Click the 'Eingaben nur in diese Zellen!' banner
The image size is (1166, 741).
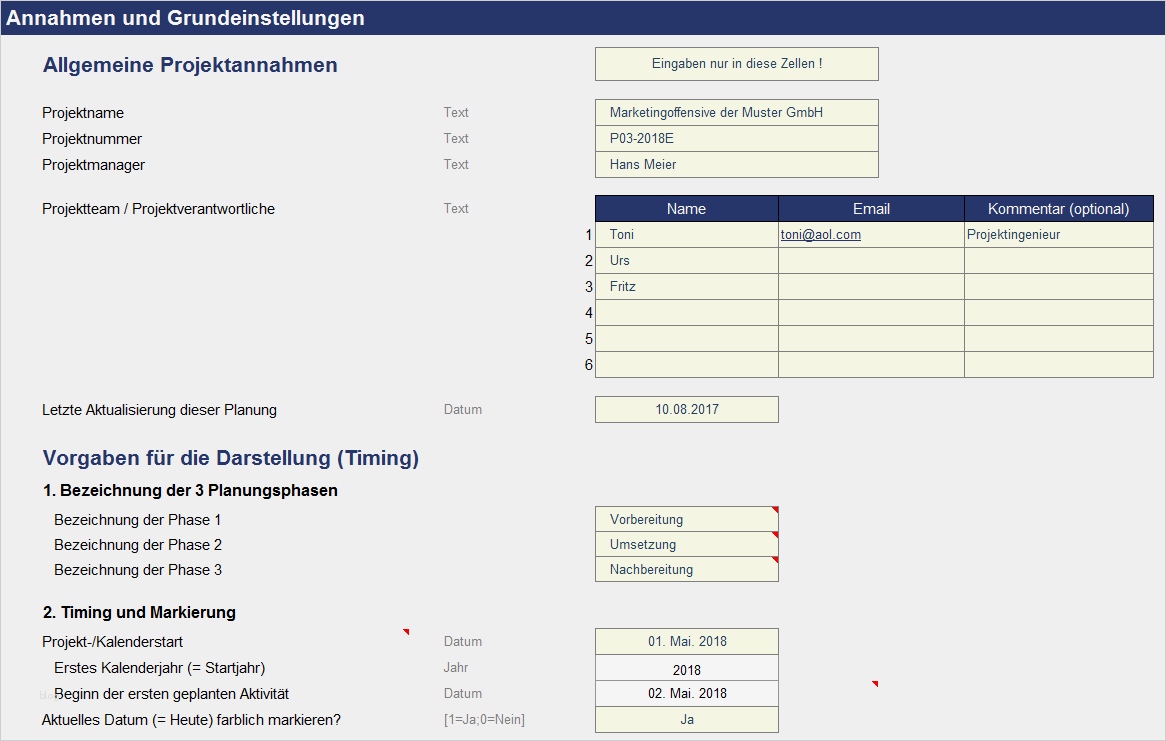tap(736, 63)
